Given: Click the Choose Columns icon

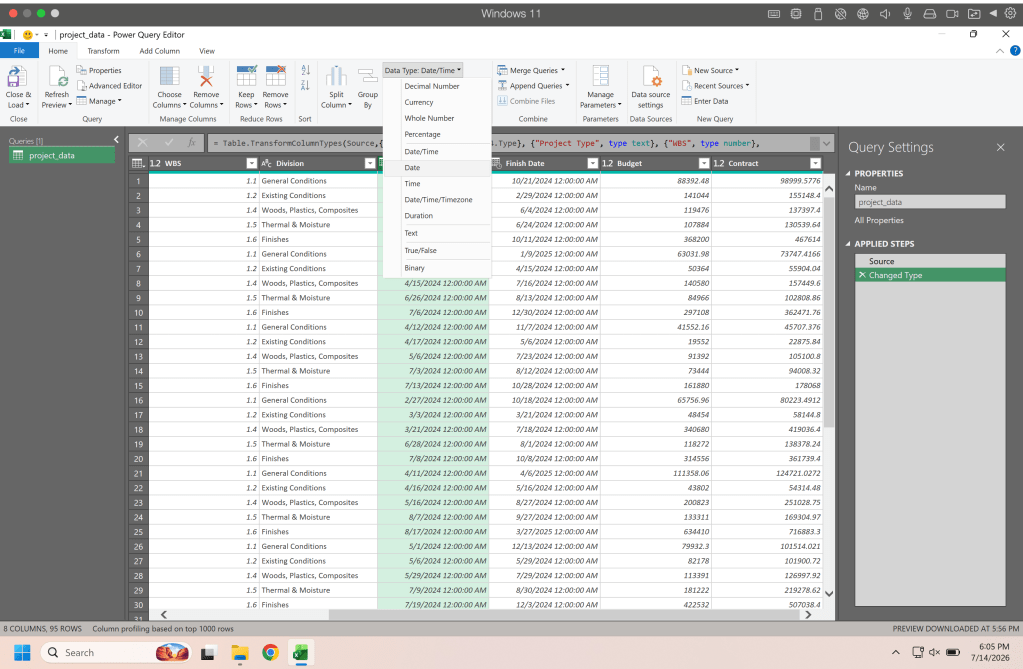Looking at the screenshot, I should point(170,76).
